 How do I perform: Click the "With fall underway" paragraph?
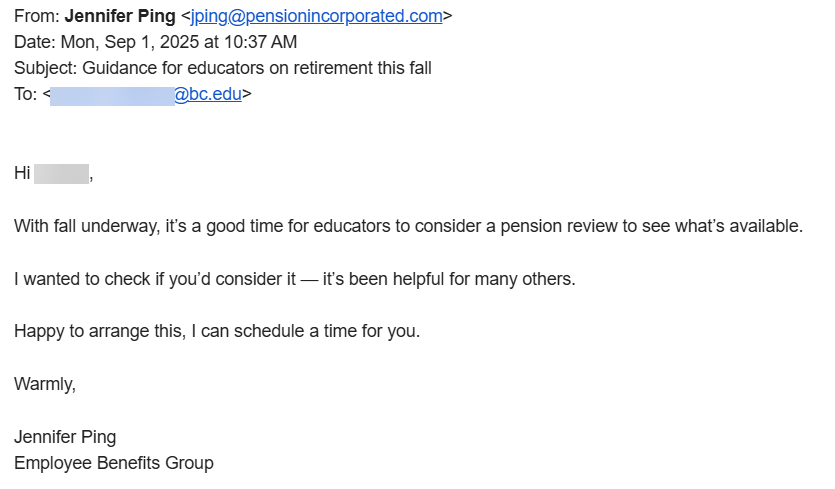(x=408, y=226)
